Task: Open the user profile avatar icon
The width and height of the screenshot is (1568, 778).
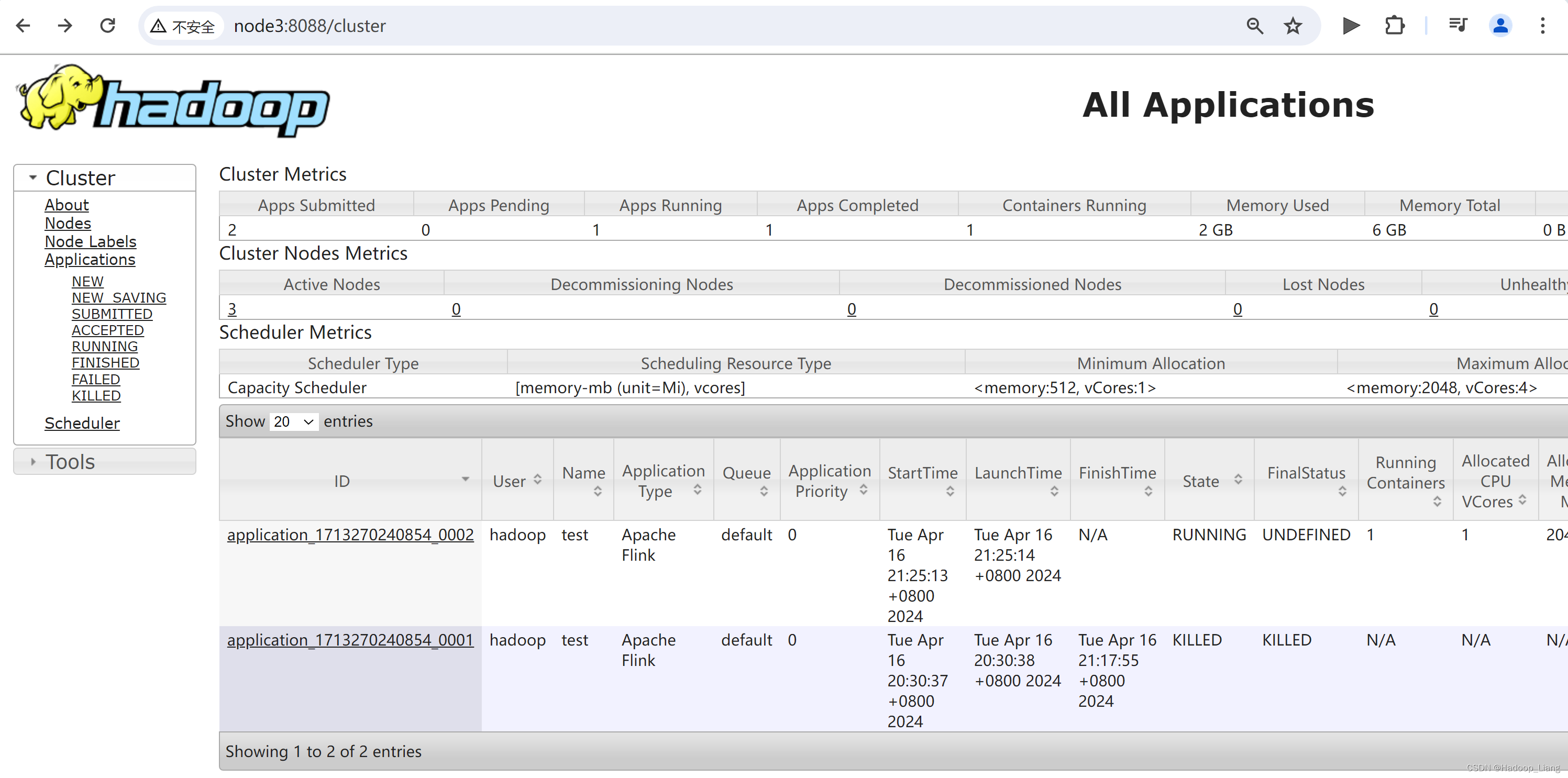Action: coord(1500,26)
